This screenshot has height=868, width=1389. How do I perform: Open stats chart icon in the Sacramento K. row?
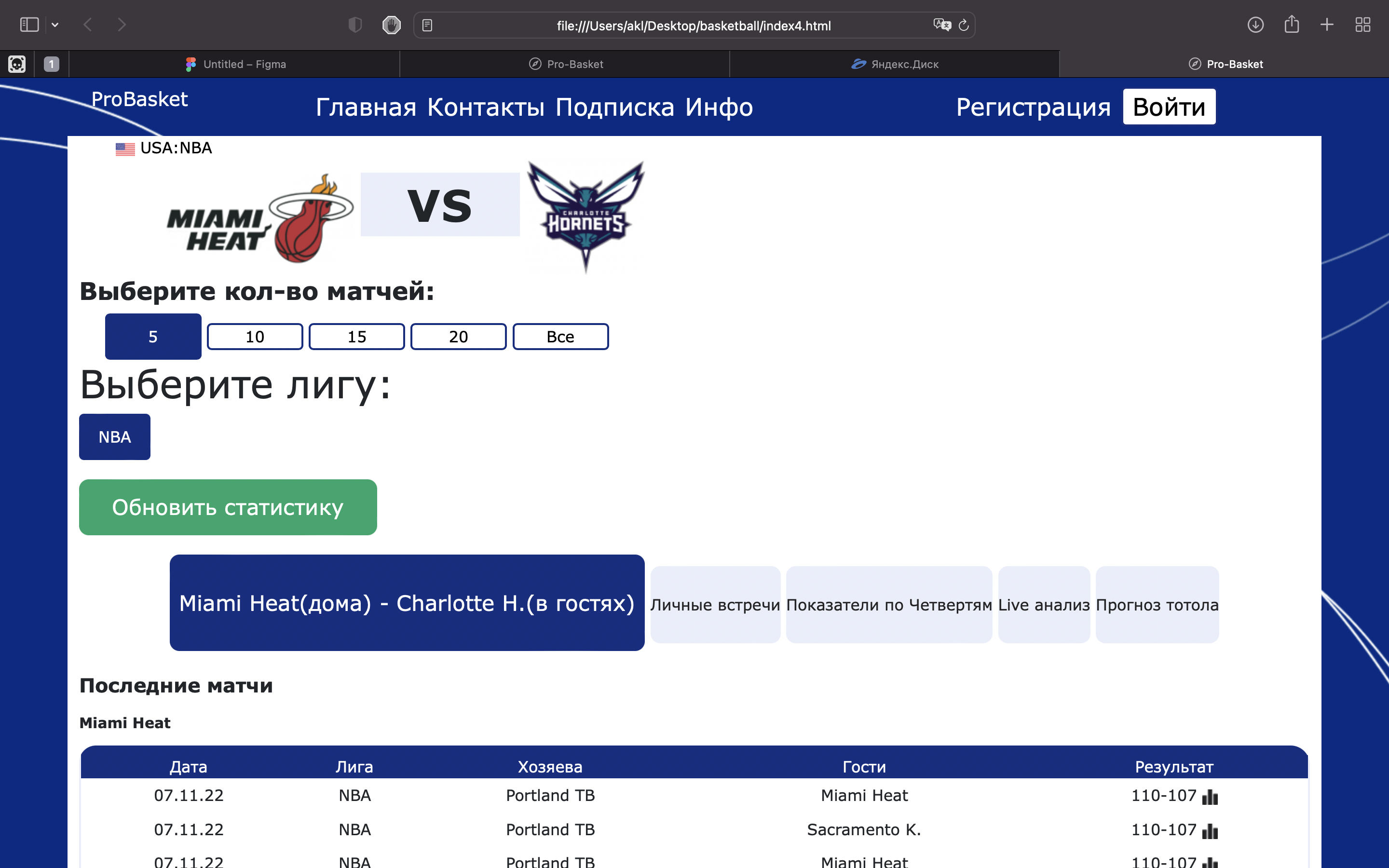(1210, 831)
